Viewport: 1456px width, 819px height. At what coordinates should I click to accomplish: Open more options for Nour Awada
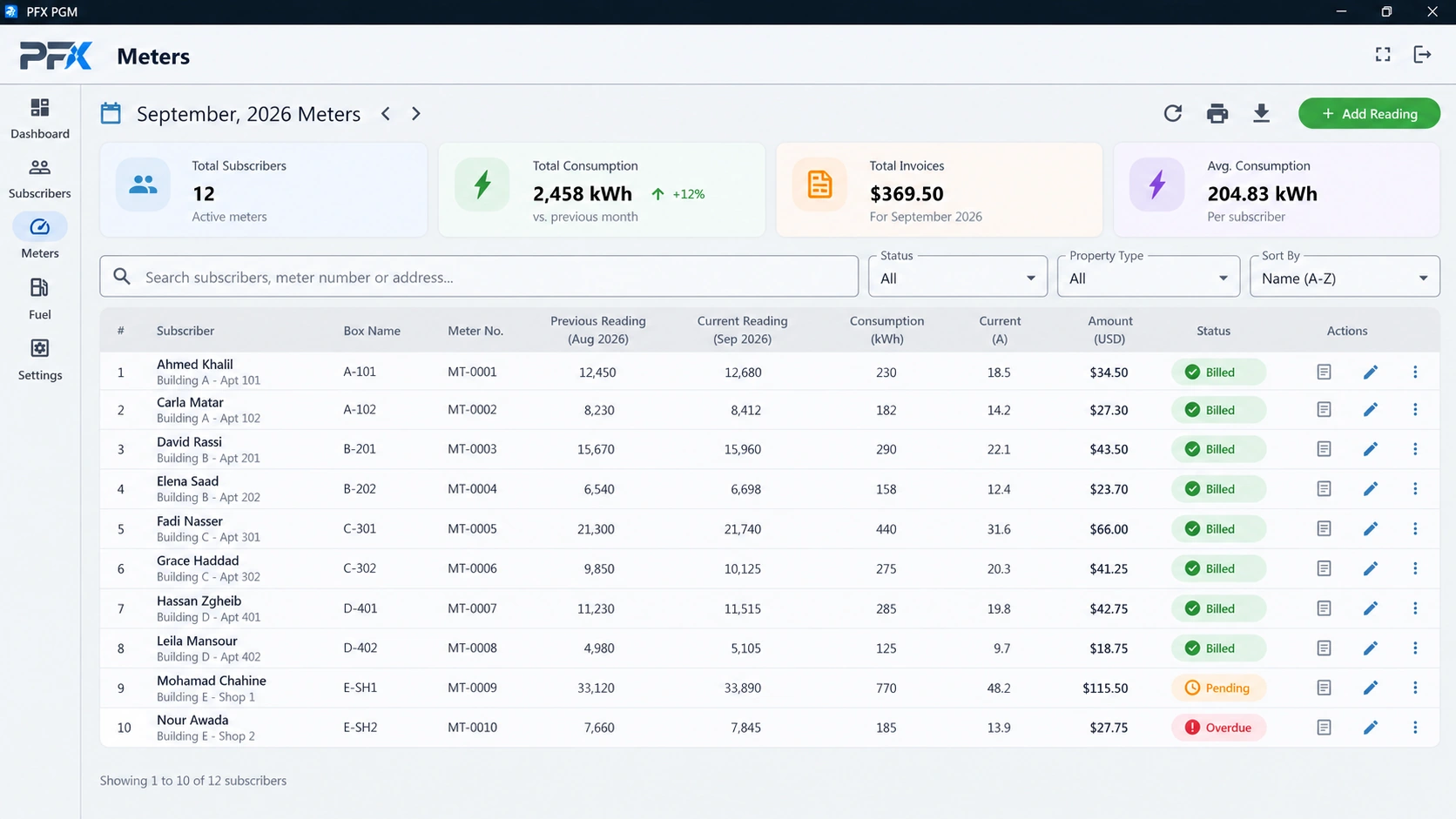1415,728
